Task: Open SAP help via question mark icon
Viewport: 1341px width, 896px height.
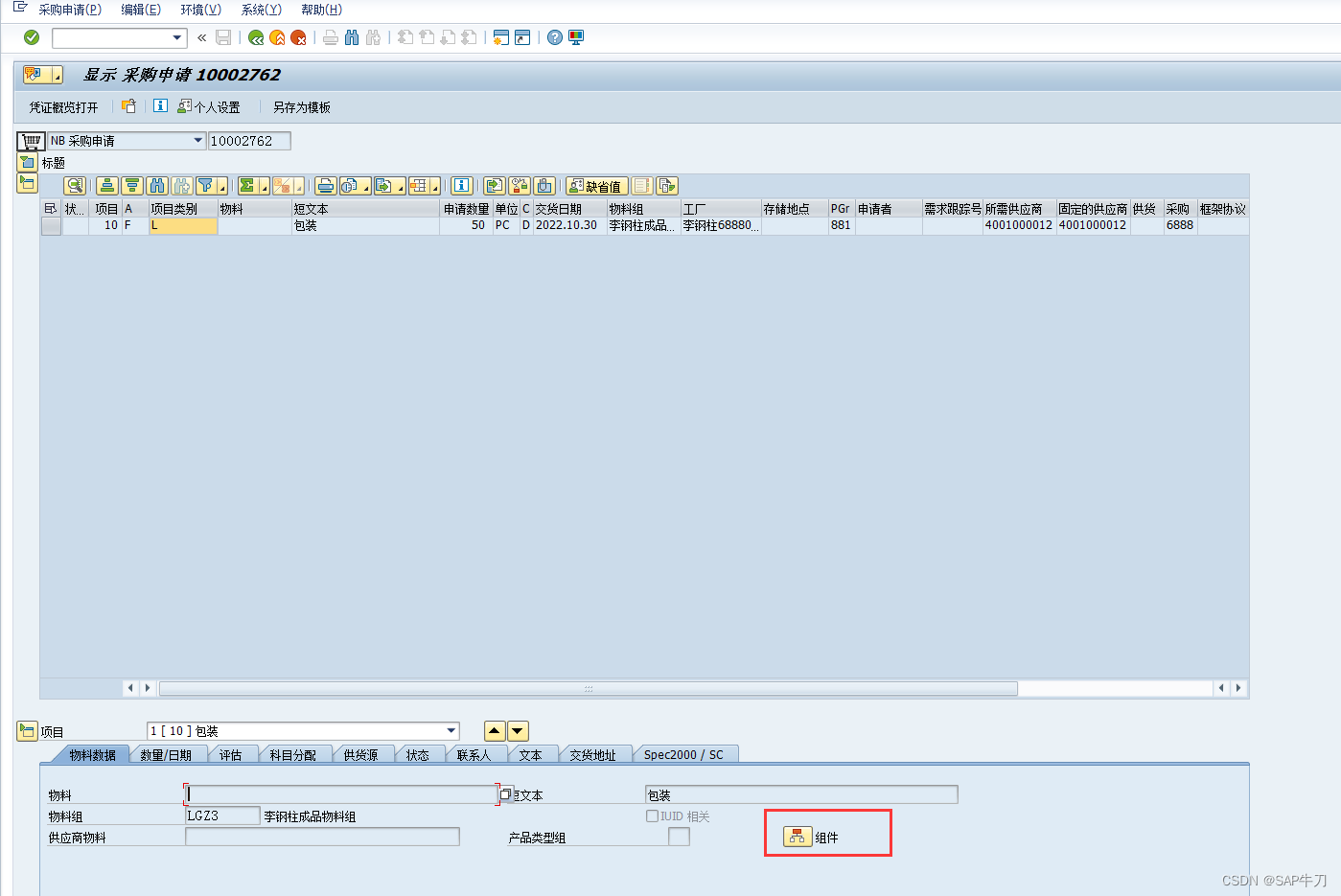Action: point(554,37)
